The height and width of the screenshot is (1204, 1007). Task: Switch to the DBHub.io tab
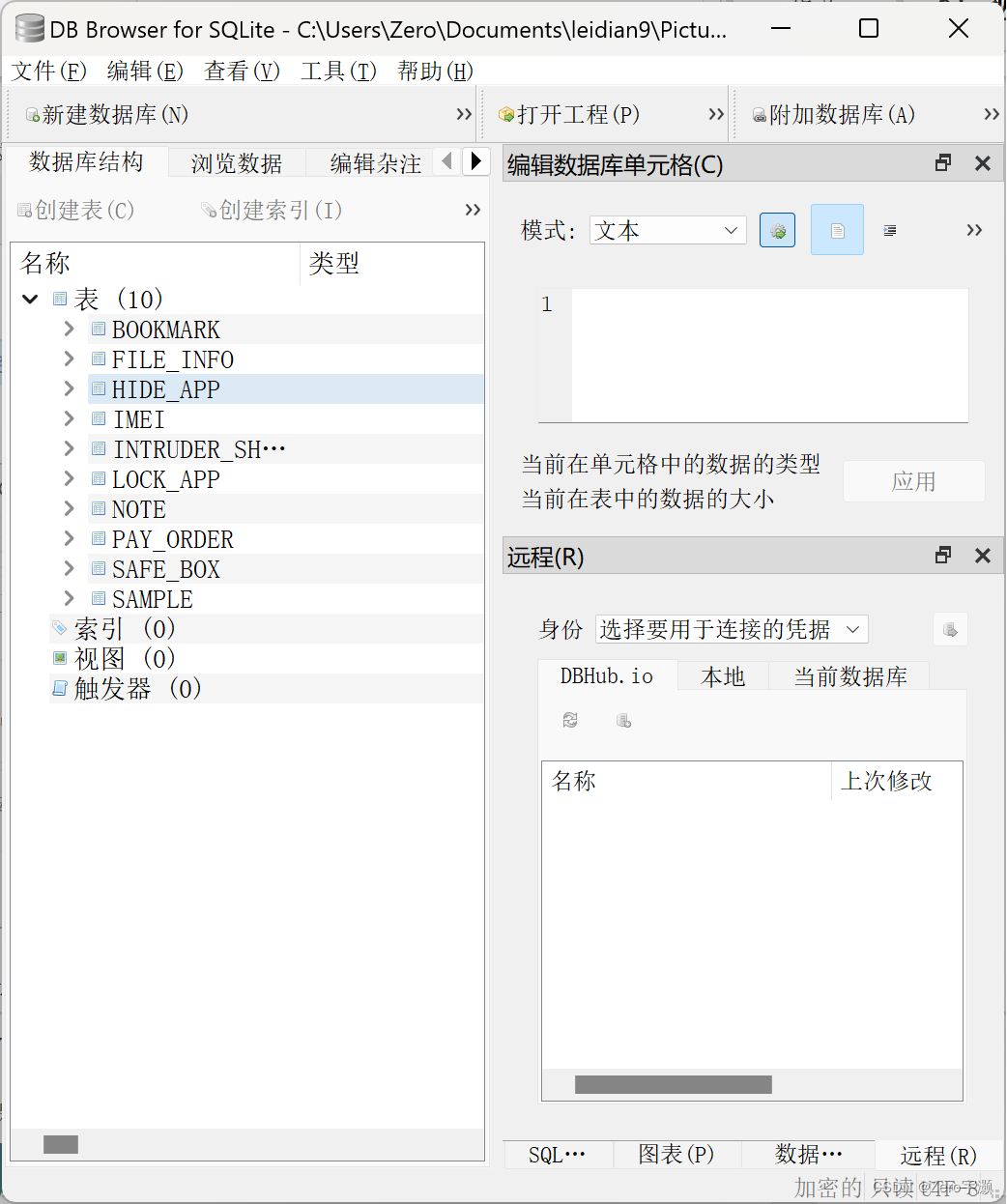[x=607, y=675]
